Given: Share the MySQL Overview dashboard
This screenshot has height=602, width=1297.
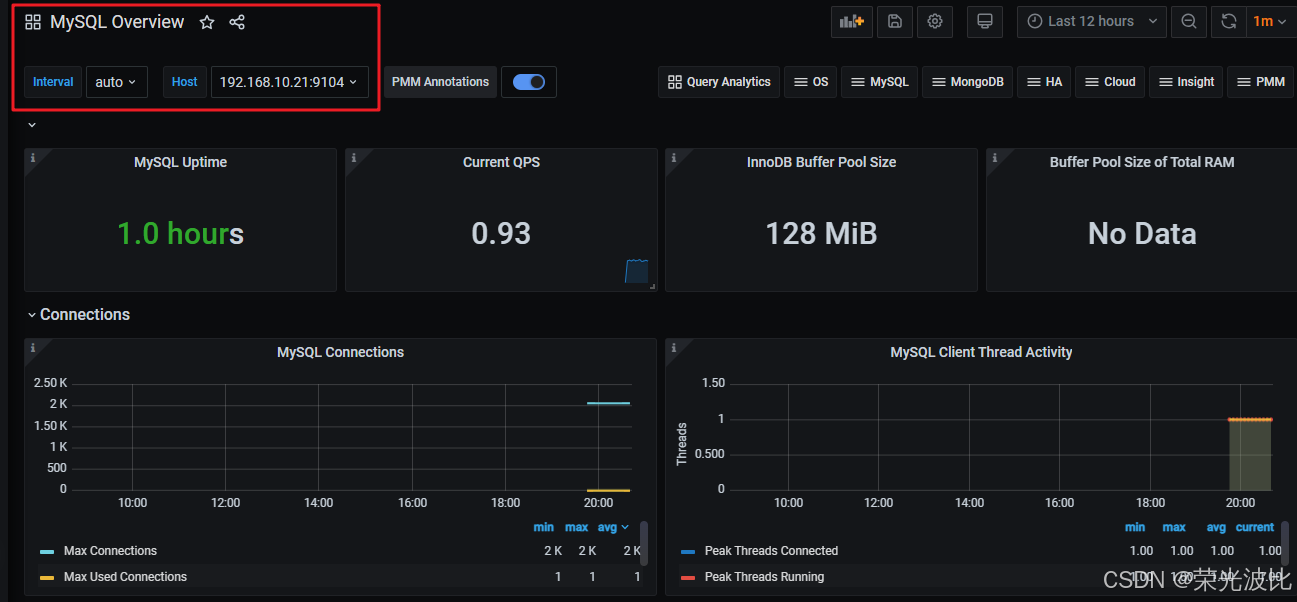Looking at the screenshot, I should point(237,22).
